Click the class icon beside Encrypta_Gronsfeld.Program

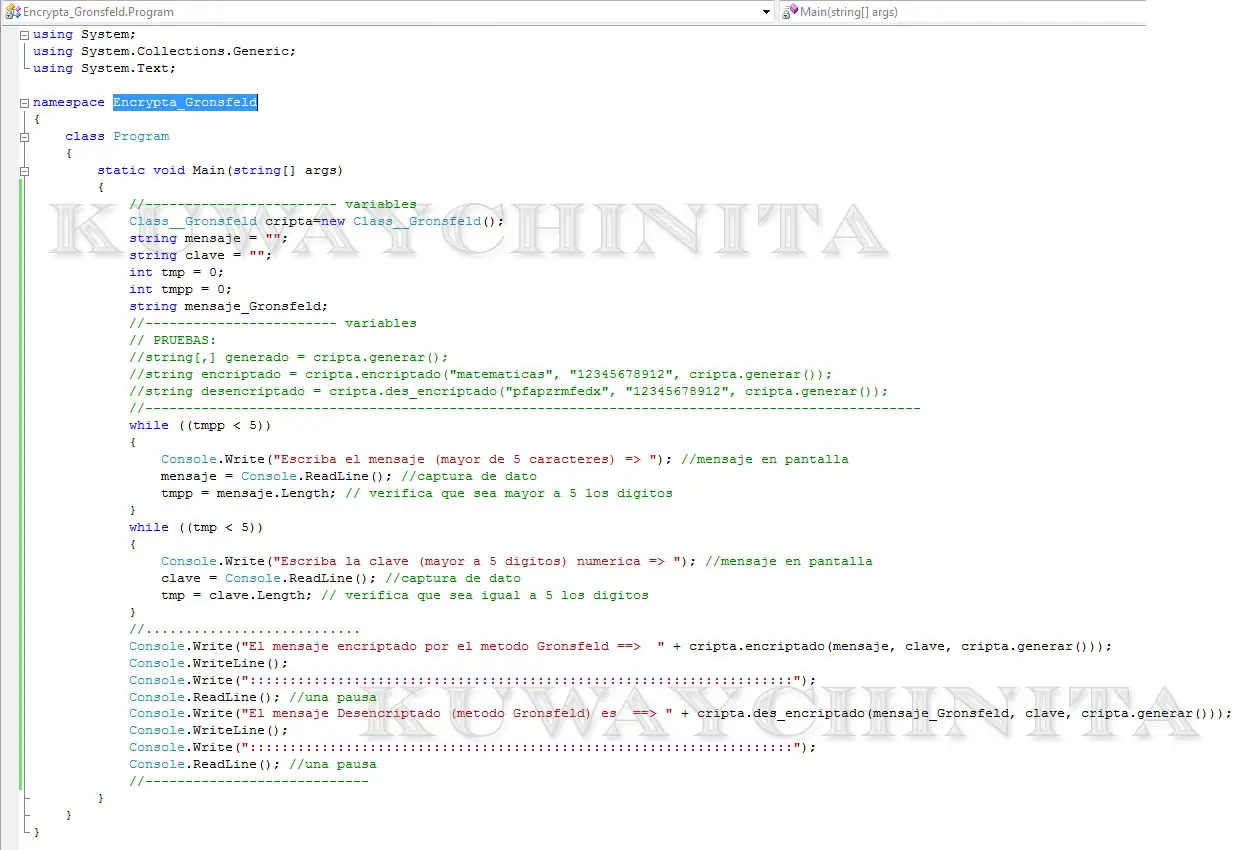(12, 12)
